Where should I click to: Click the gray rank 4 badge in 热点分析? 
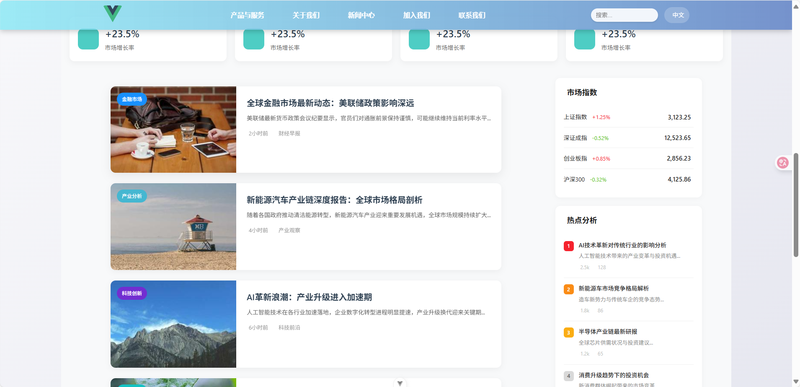(x=568, y=376)
